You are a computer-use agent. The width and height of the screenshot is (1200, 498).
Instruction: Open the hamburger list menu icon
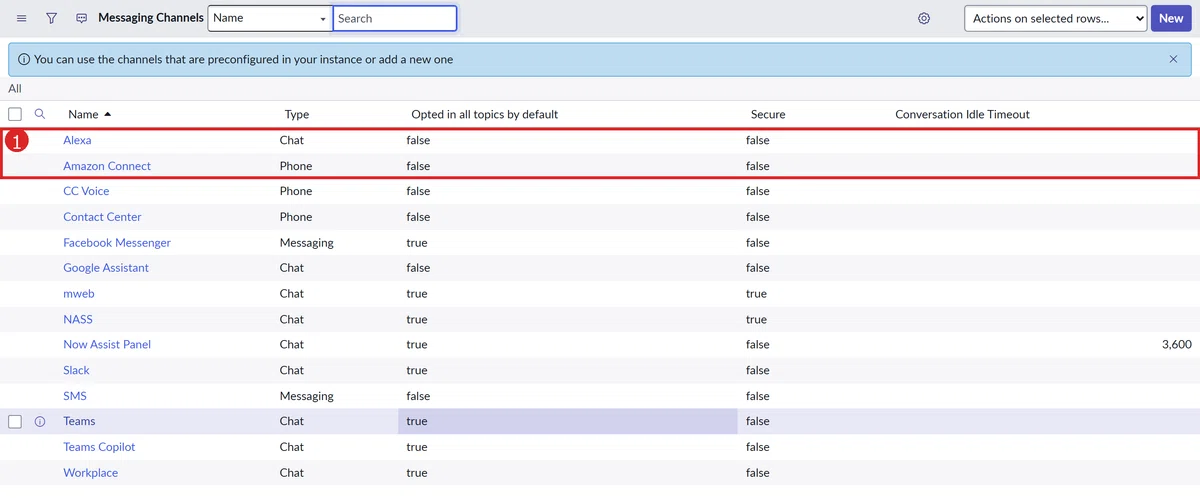pyautogui.click(x=22, y=18)
